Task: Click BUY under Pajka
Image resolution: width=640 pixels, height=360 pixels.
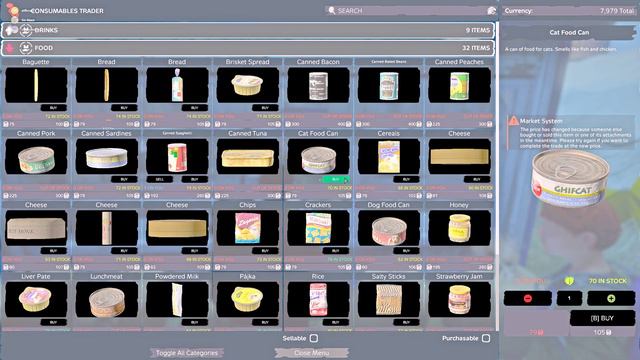Action: (x=265, y=322)
